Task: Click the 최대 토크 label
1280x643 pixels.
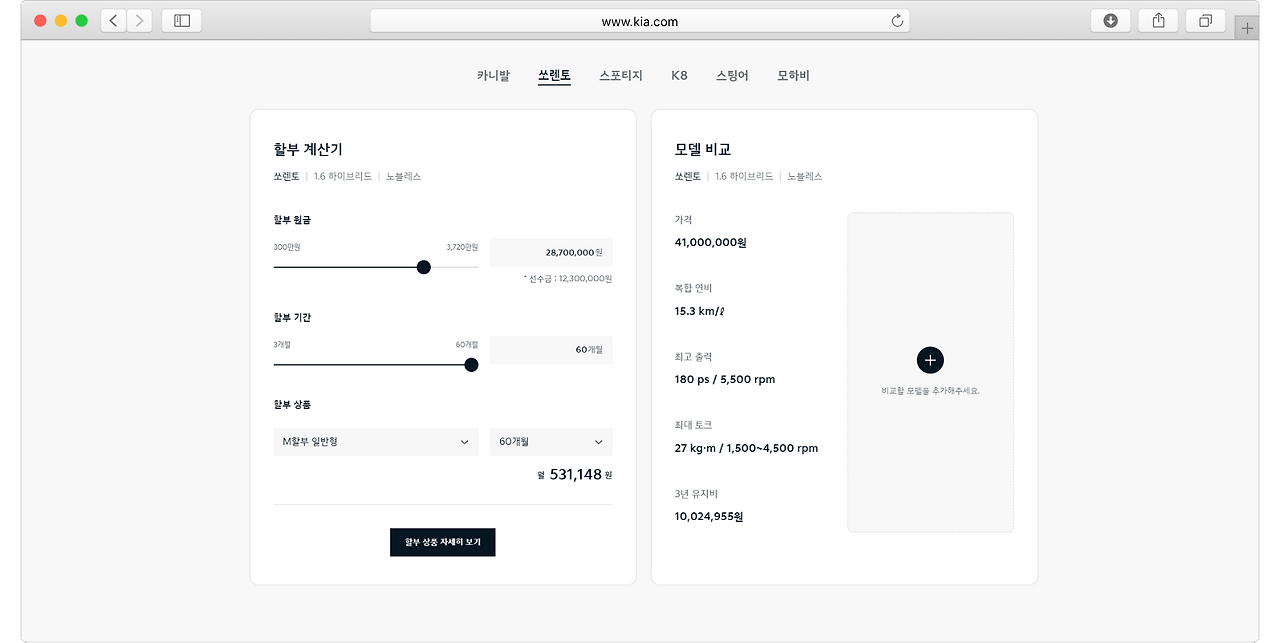Action: tap(694, 425)
